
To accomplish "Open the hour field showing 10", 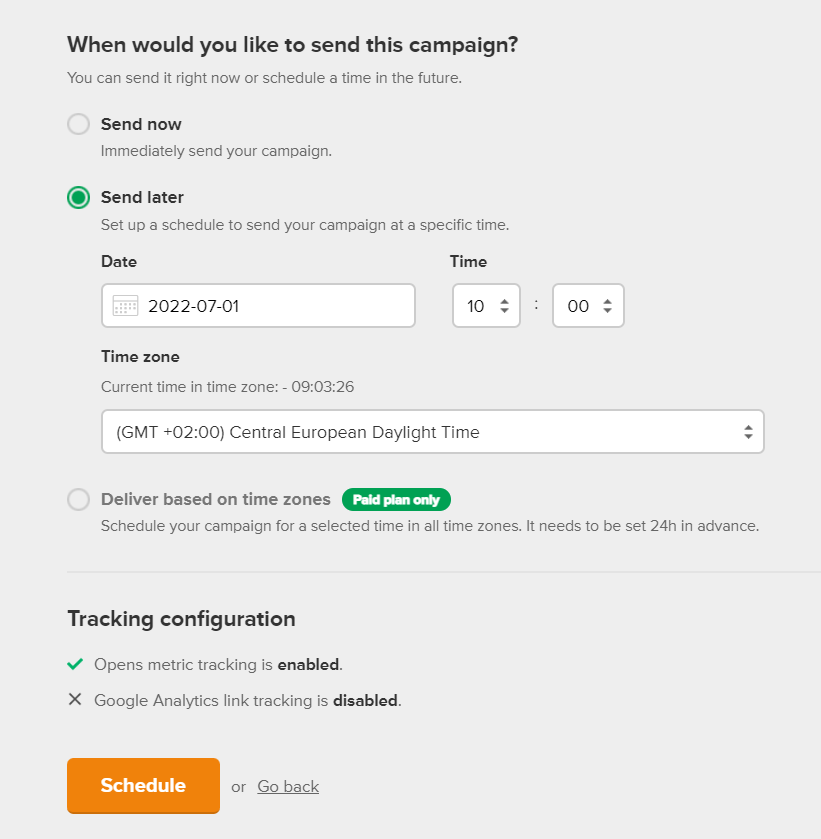I will [486, 306].
